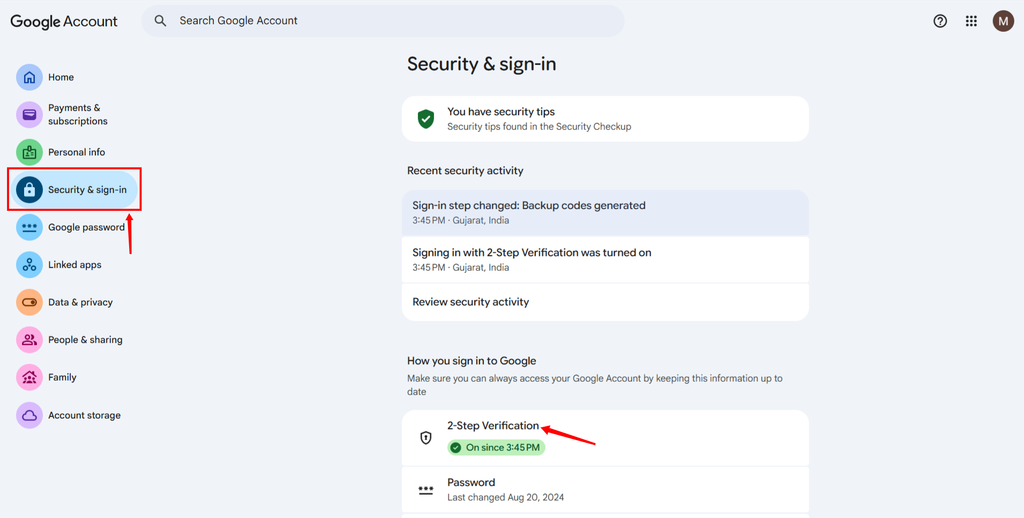Viewport: 1024px width, 518px height.
Task: Click the search magnifier icon
Action: point(160,21)
